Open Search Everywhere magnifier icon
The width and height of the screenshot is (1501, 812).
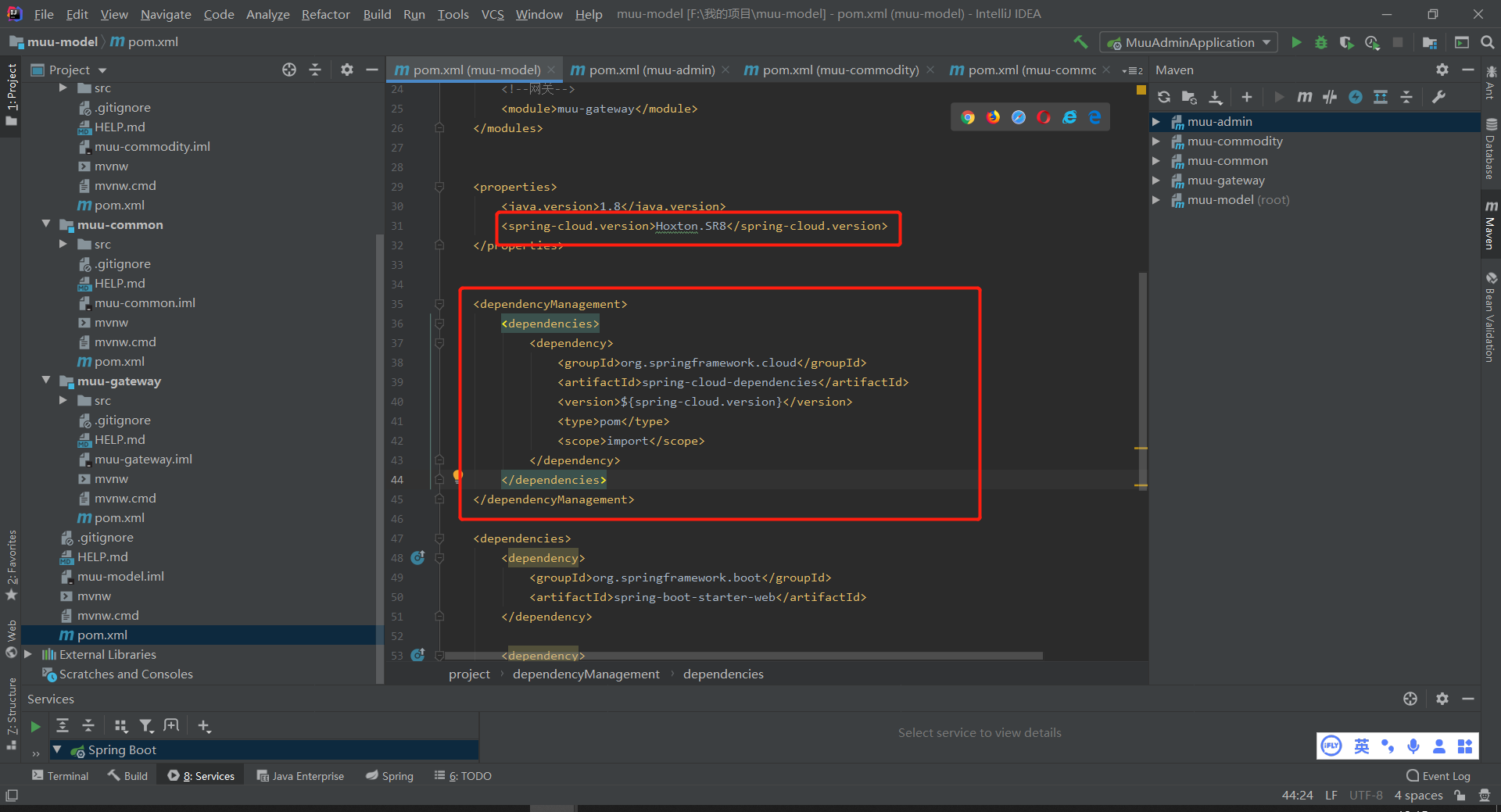coord(1487,42)
